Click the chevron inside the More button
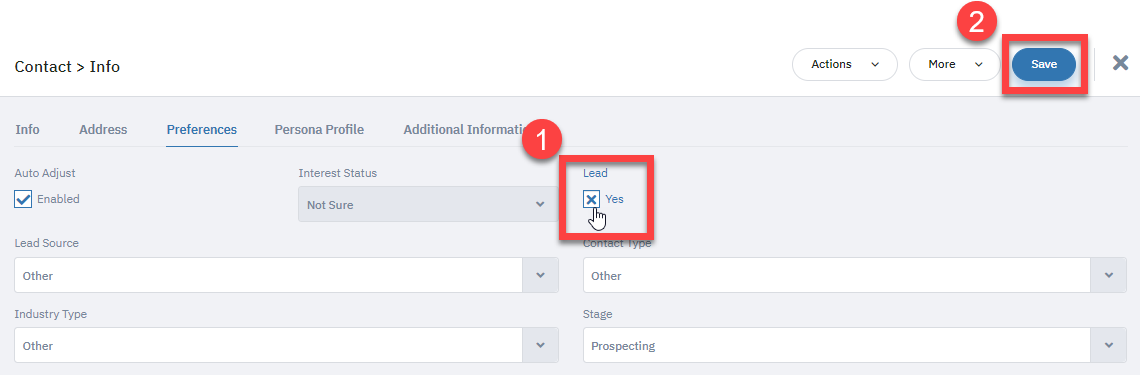The image size is (1140, 375). tap(979, 65)
